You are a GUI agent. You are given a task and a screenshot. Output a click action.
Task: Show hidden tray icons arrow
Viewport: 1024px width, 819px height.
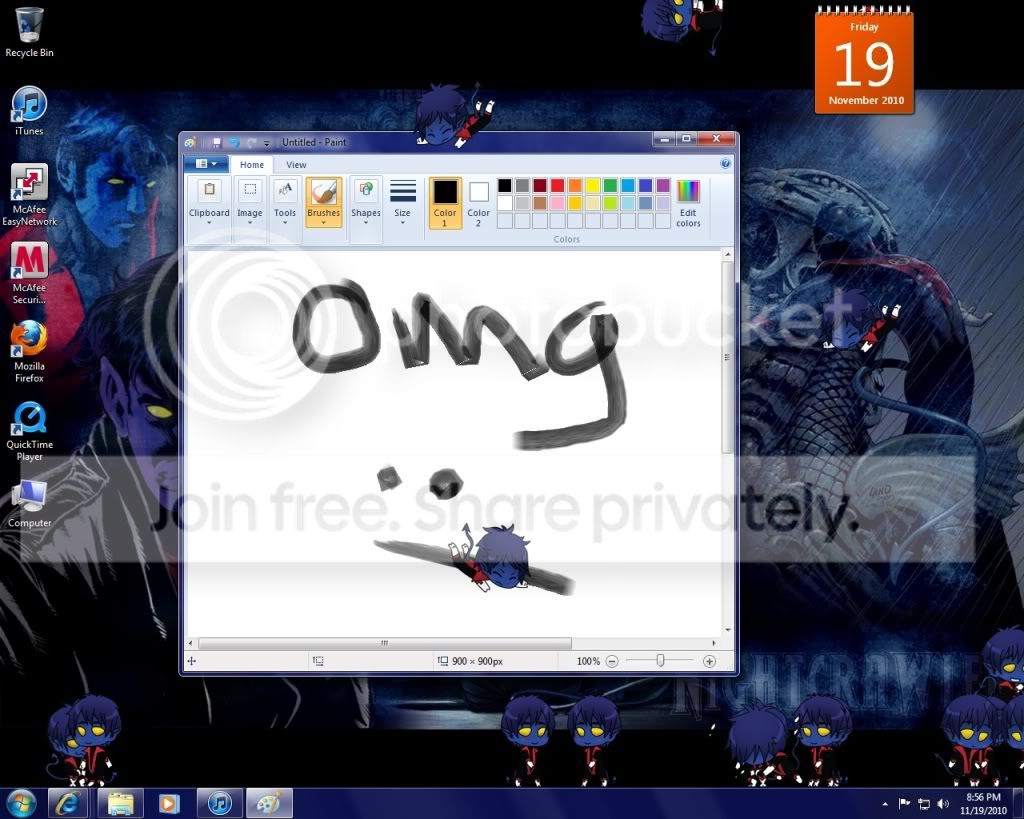885,804
